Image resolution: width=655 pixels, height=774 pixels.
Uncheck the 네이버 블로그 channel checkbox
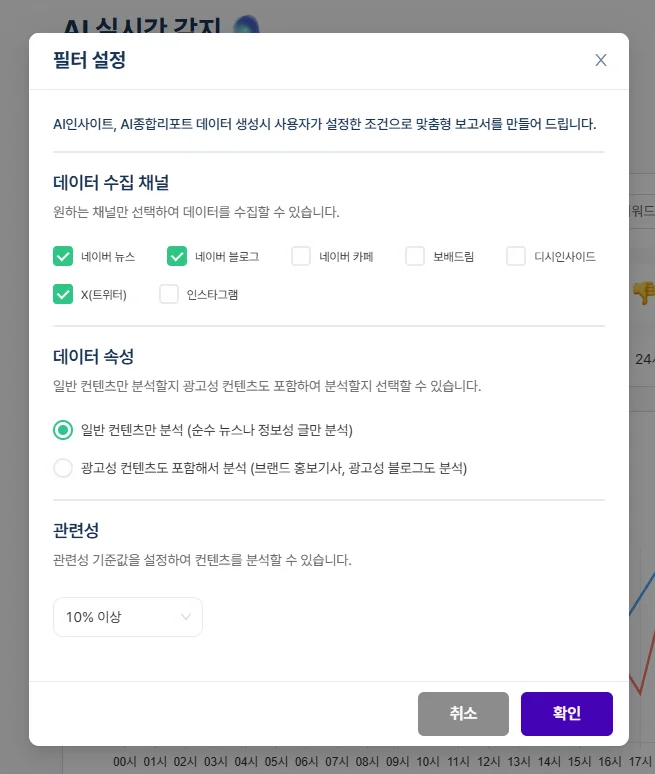coord(177,256)
